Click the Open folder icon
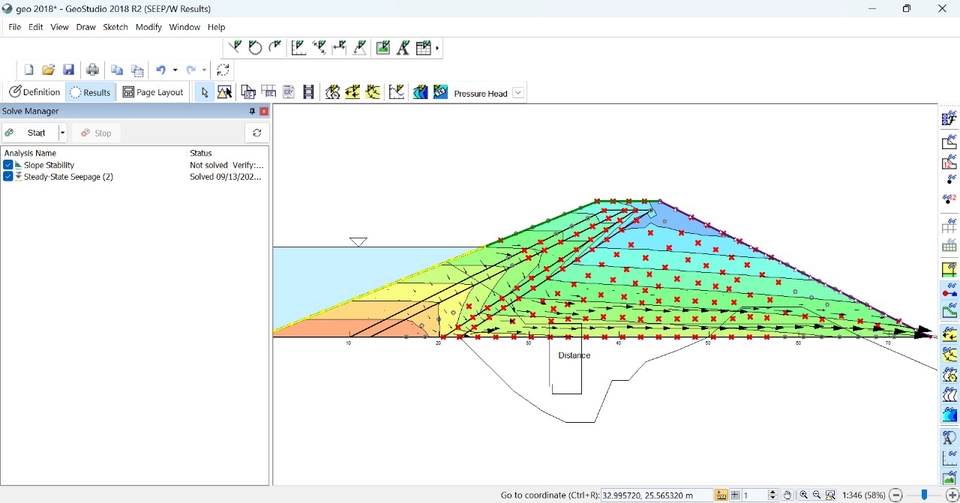This screenshot has width=960, height=503. [x=48, y=70]
